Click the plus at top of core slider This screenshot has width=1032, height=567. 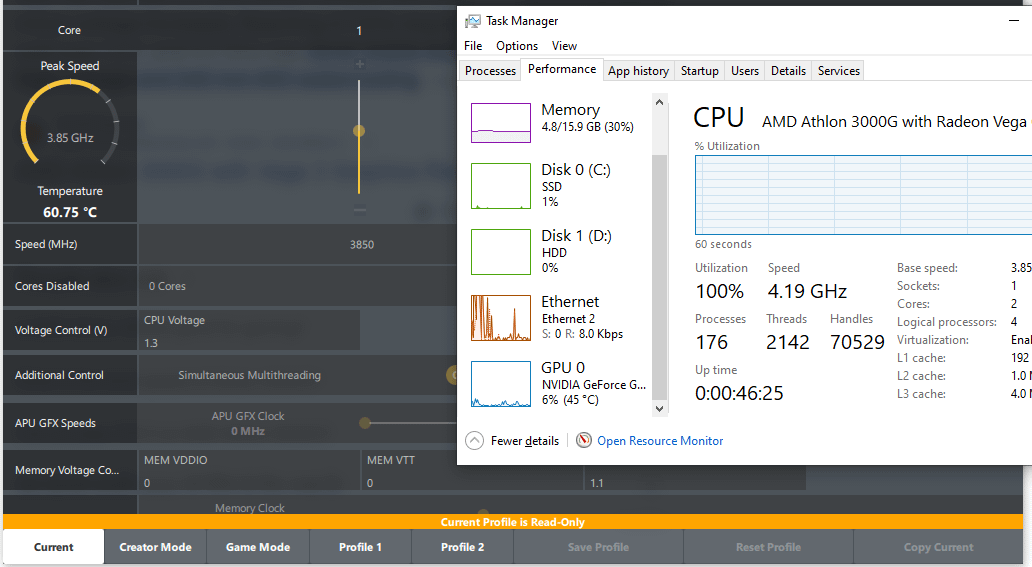click(359, 65)
